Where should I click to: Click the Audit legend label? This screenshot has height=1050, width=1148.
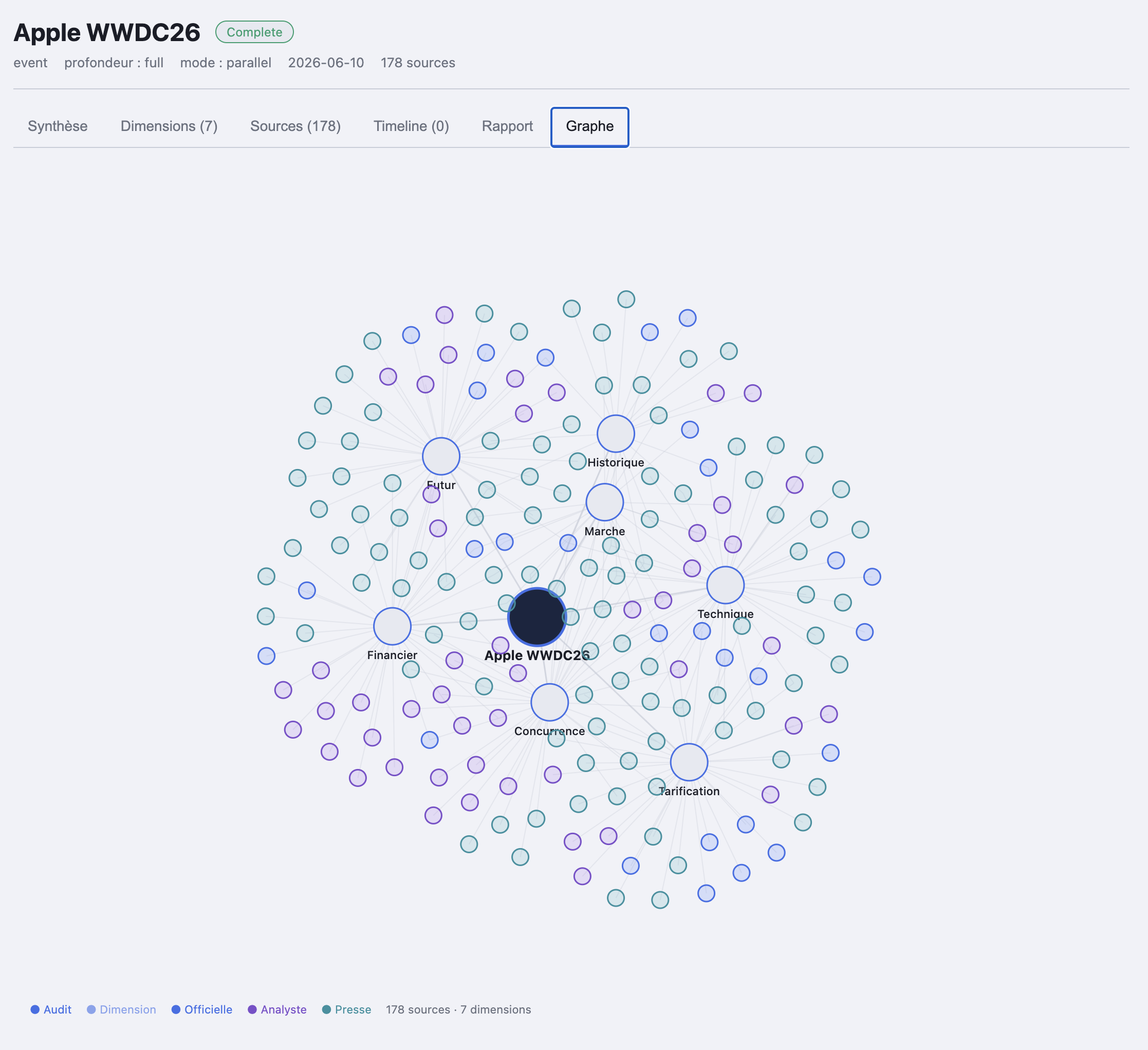click(x=58, y=1009)
